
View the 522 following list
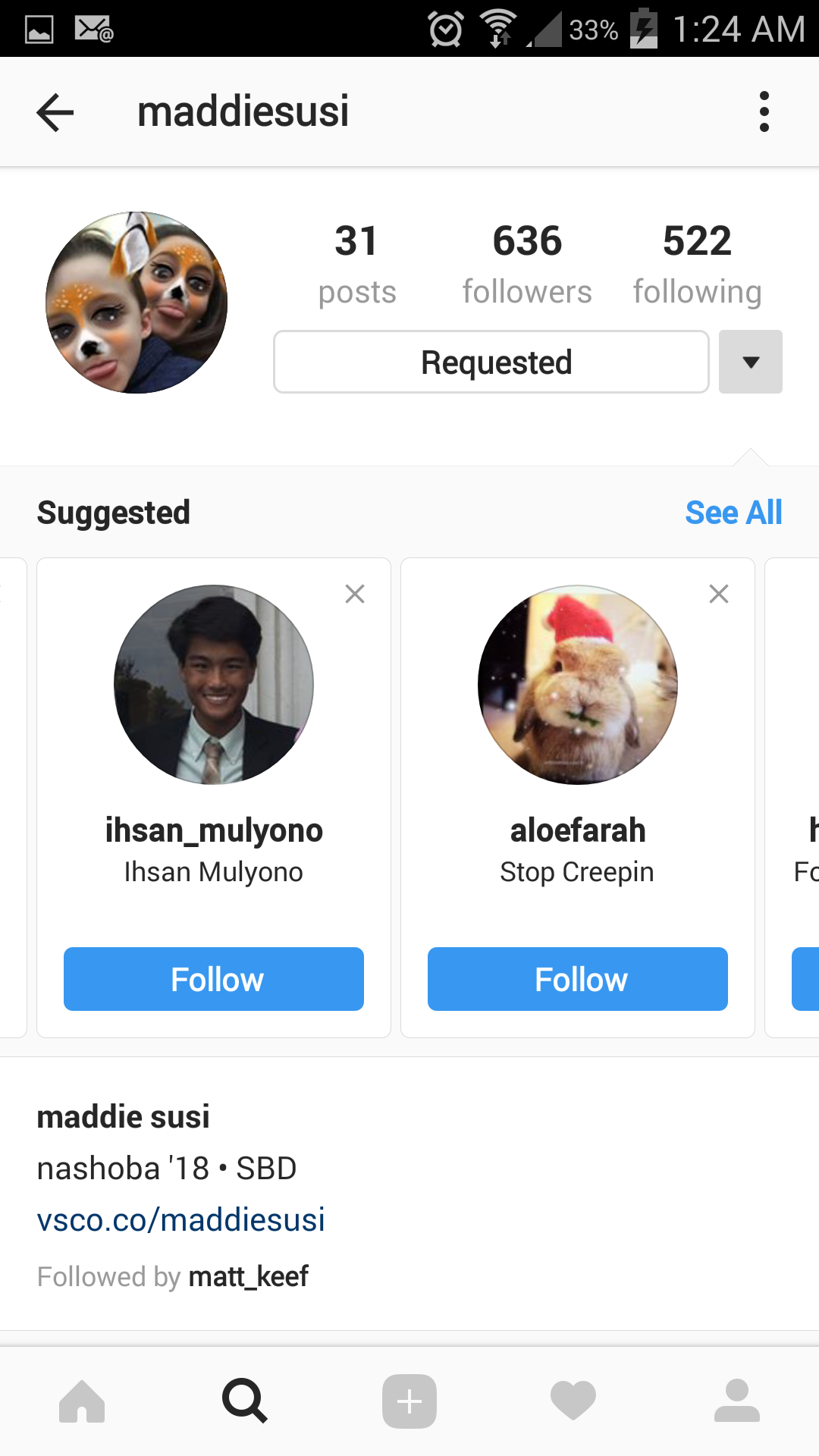(x=697, y=263)
